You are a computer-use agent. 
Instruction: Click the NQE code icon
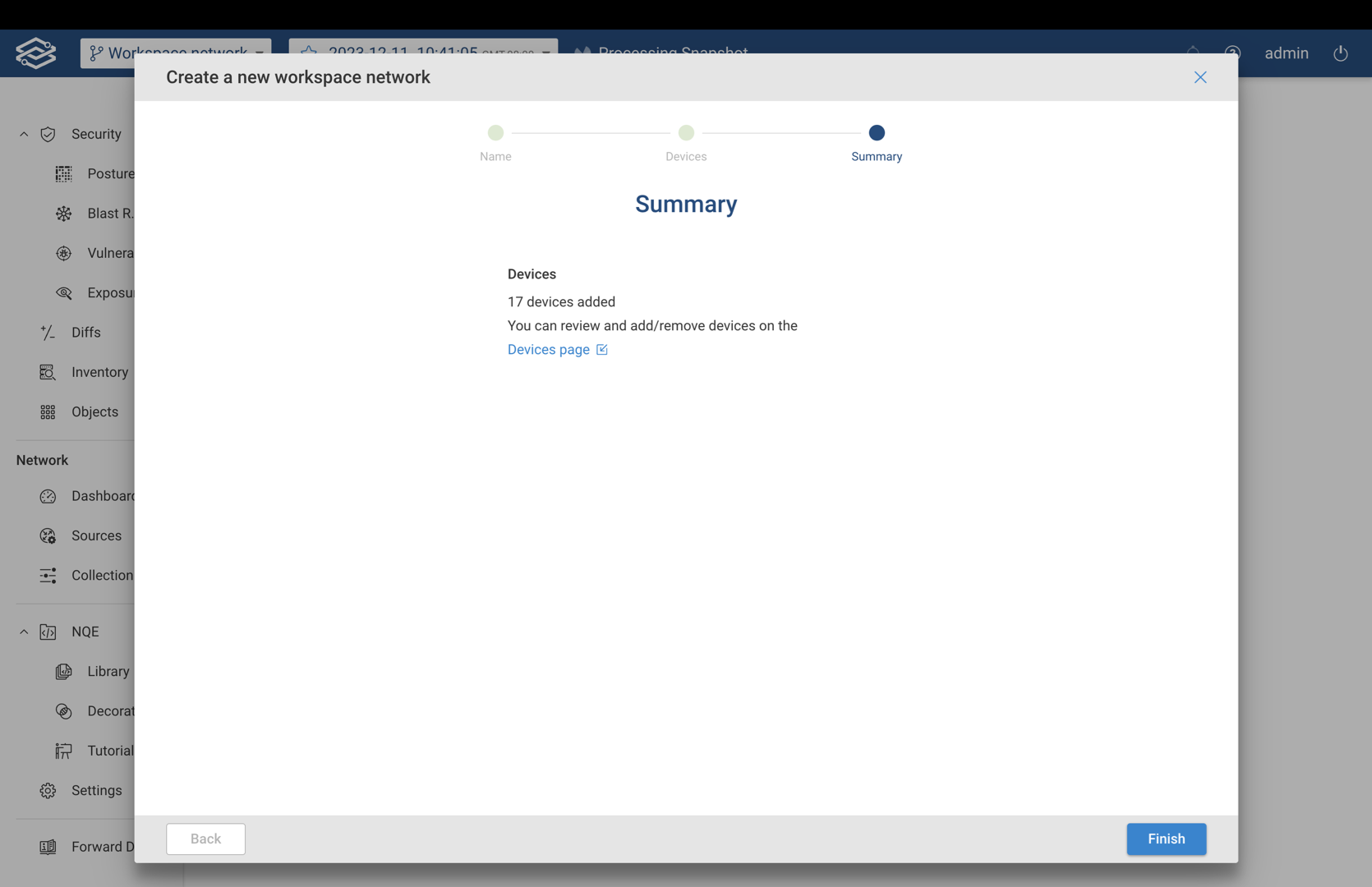pos(48,632)
